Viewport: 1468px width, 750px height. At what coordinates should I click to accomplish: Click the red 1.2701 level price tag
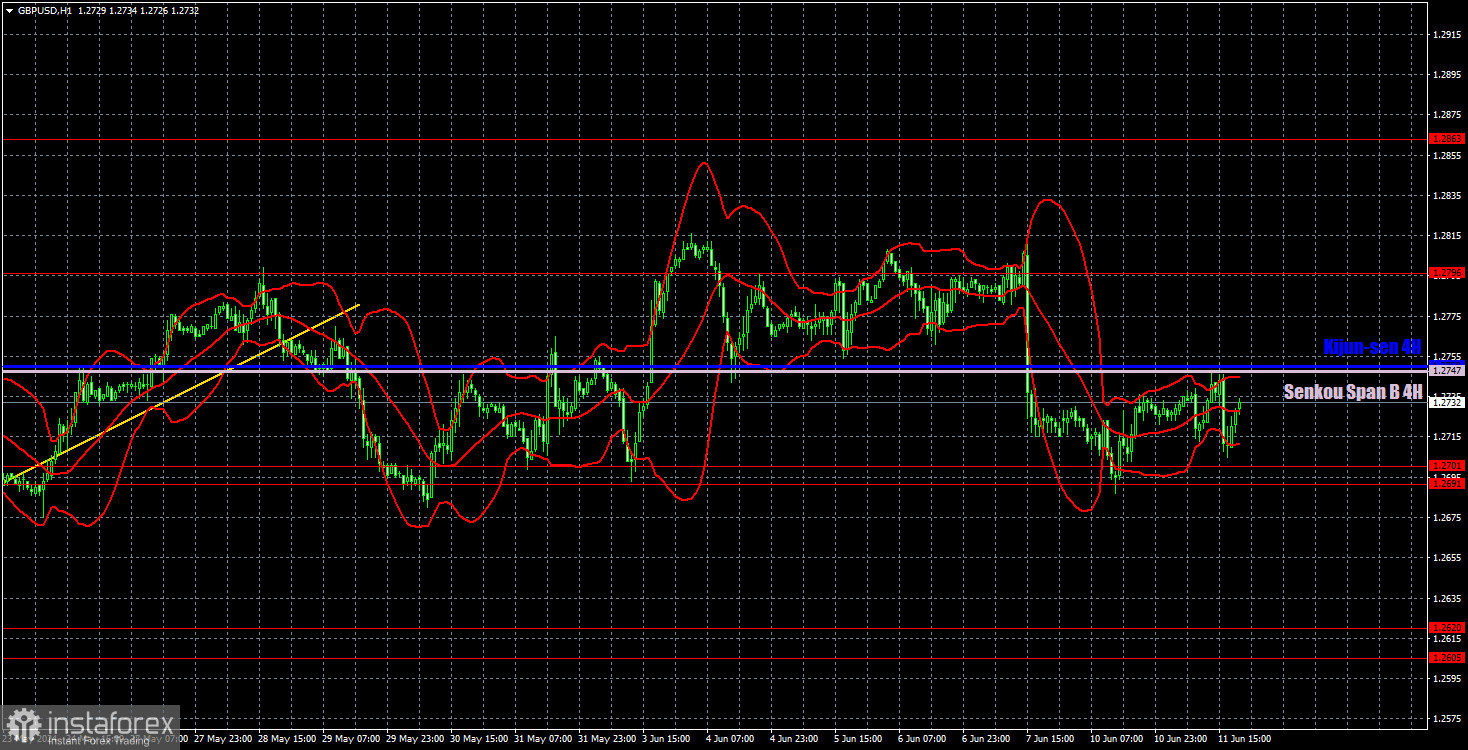coord(1447,465)
